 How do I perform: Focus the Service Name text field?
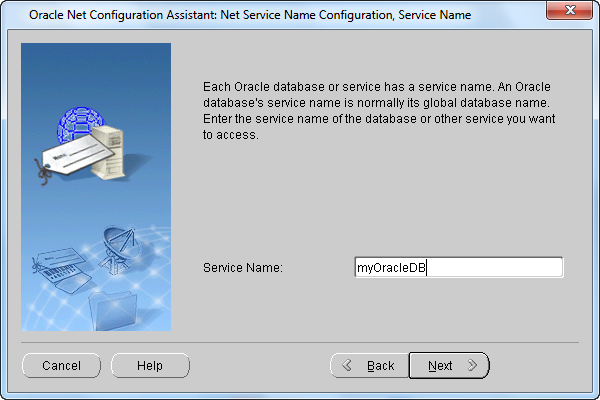pos(459,267)
